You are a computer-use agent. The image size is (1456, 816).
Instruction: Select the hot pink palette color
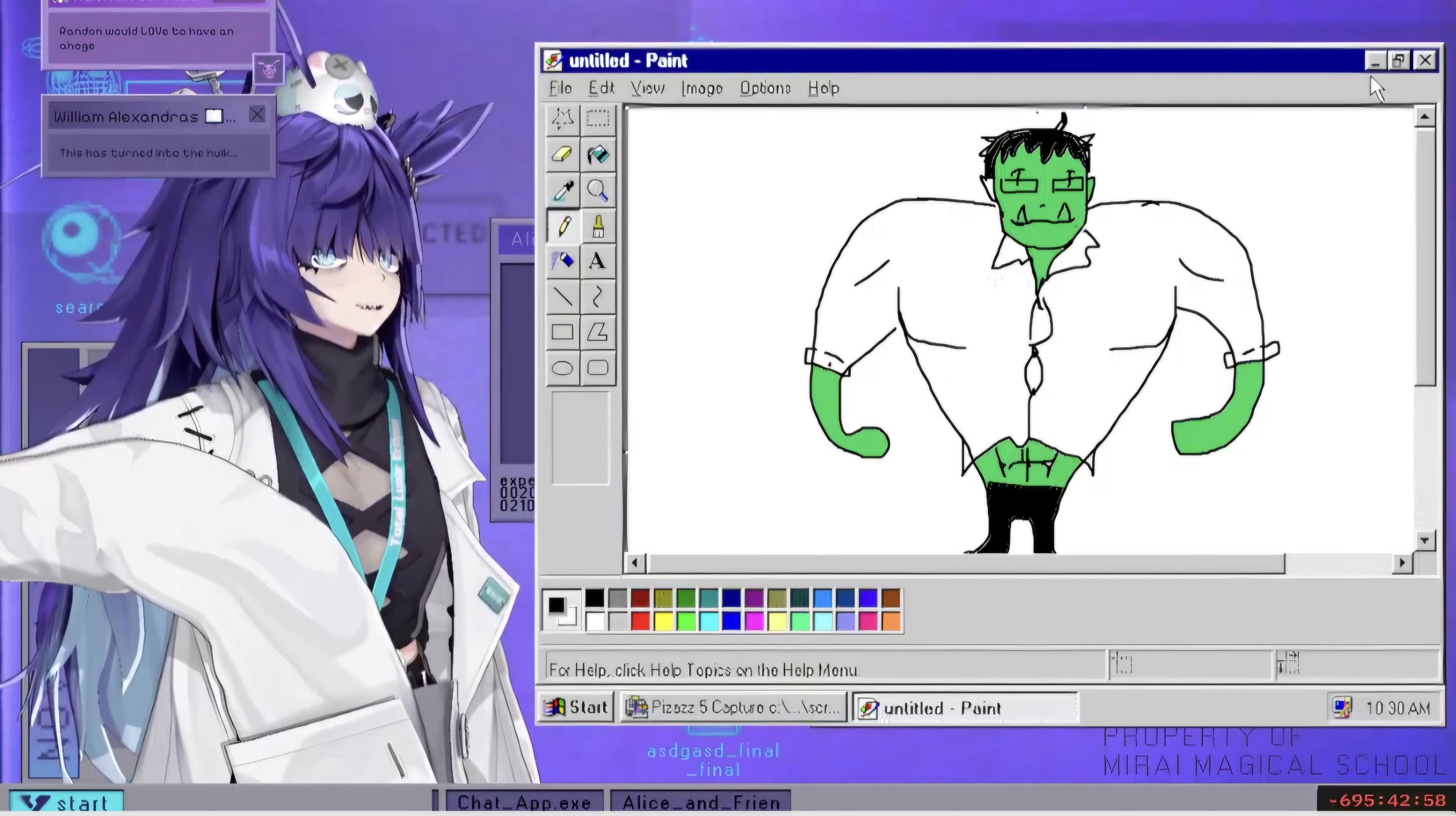868,621
